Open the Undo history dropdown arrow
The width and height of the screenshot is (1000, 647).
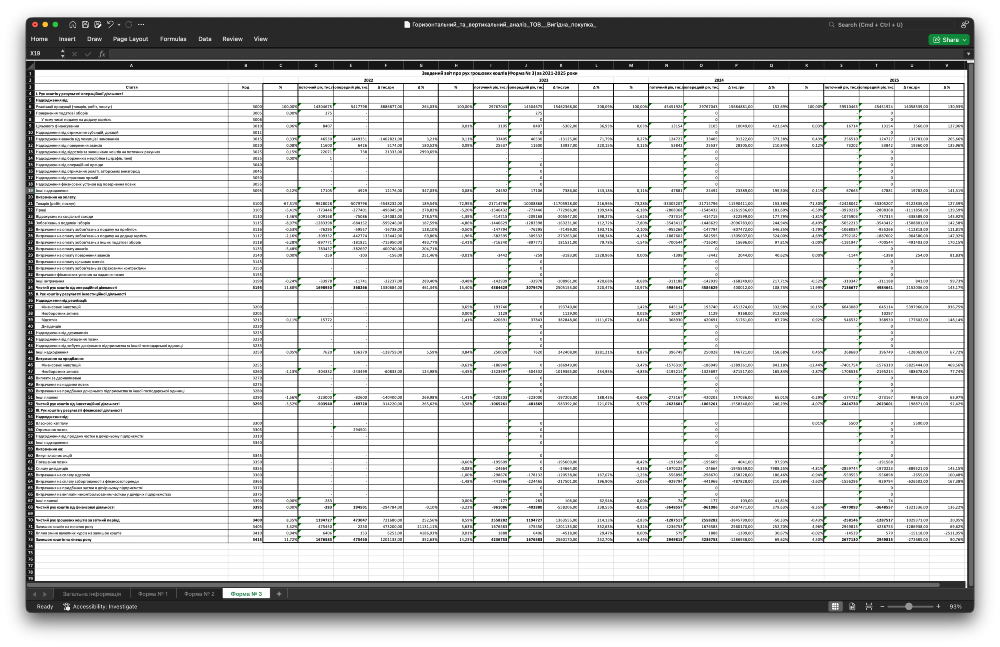118,25
